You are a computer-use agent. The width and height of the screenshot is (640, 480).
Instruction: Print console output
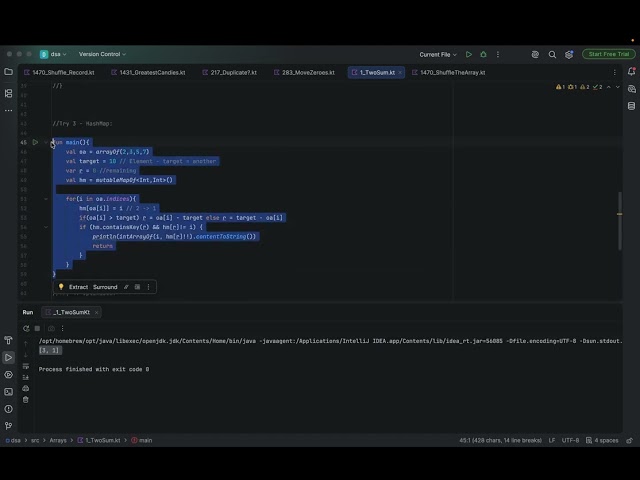[26, 388]
